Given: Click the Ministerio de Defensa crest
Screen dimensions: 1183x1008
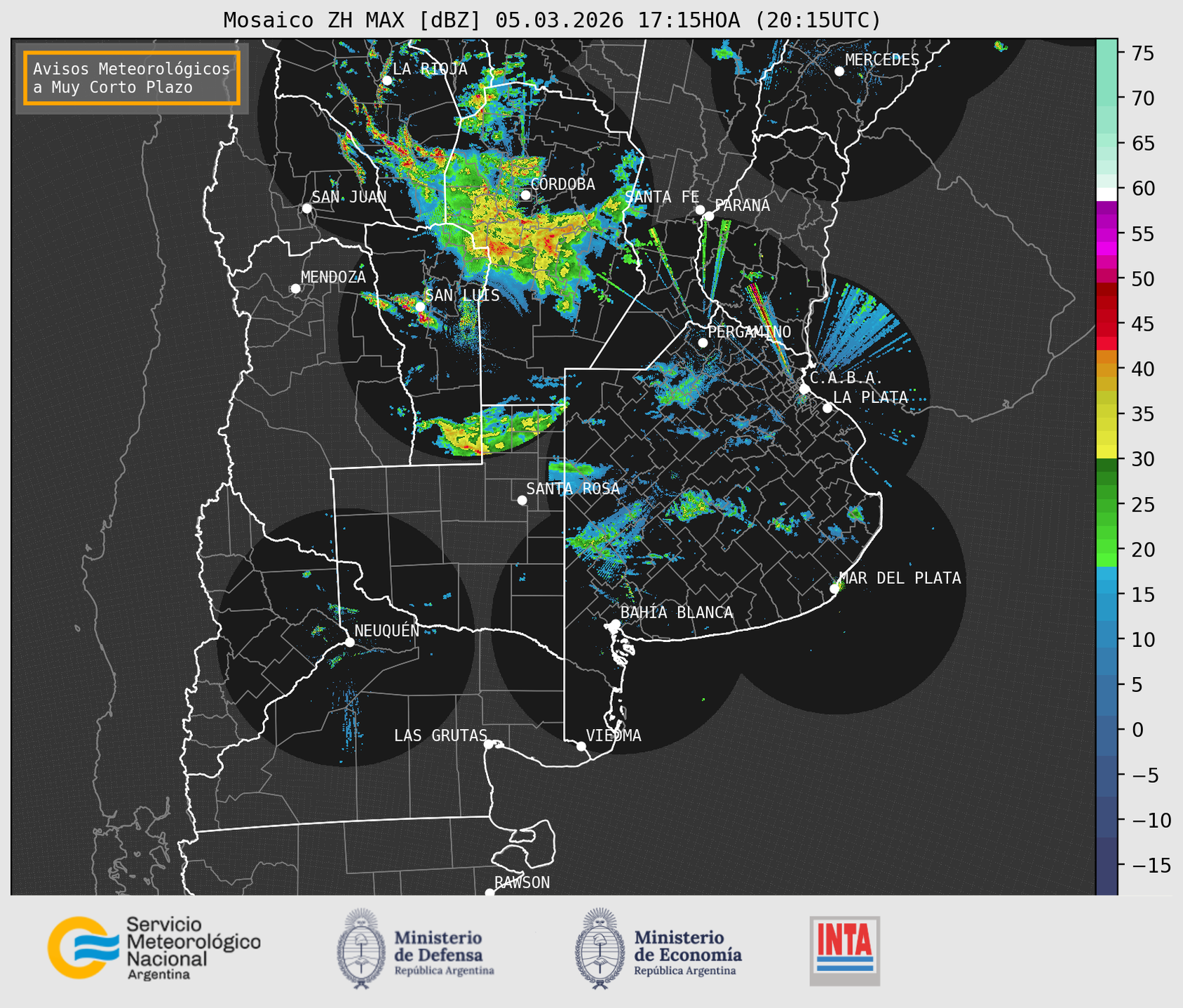Looking at the screenshot, I should 361,949.
